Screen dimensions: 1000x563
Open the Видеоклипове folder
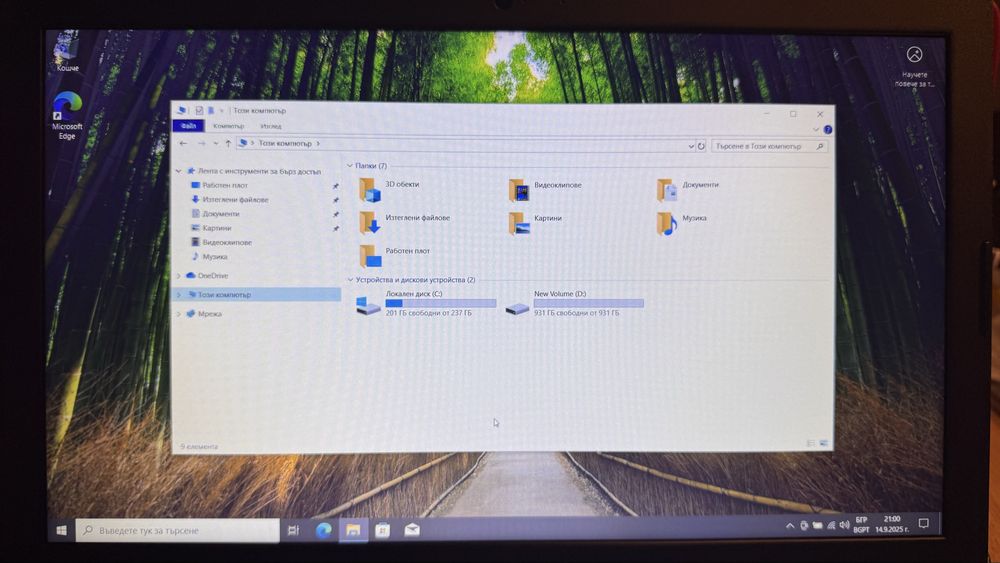click(x=545, y=190)
